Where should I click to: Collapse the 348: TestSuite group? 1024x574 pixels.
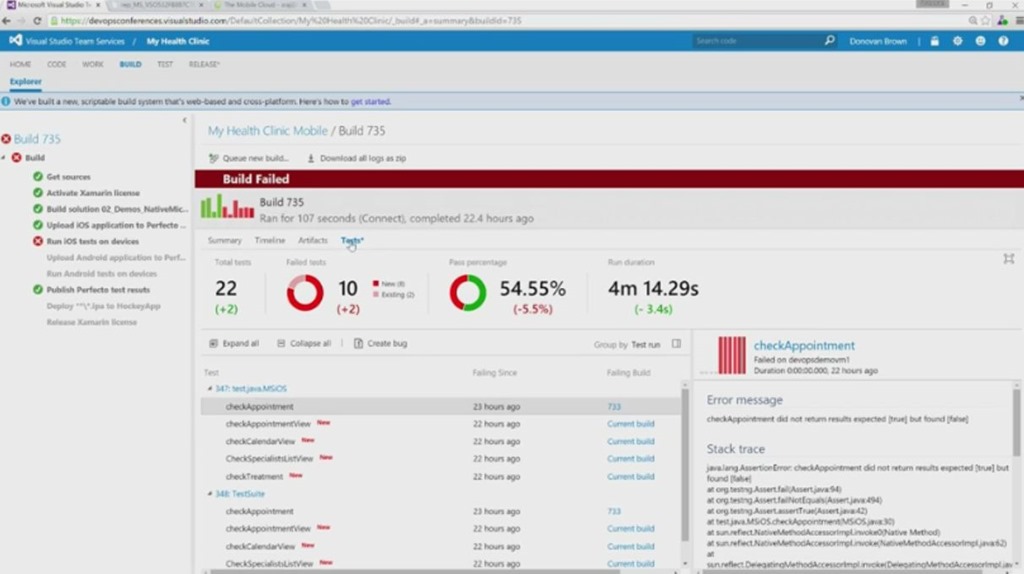[209, 494]
